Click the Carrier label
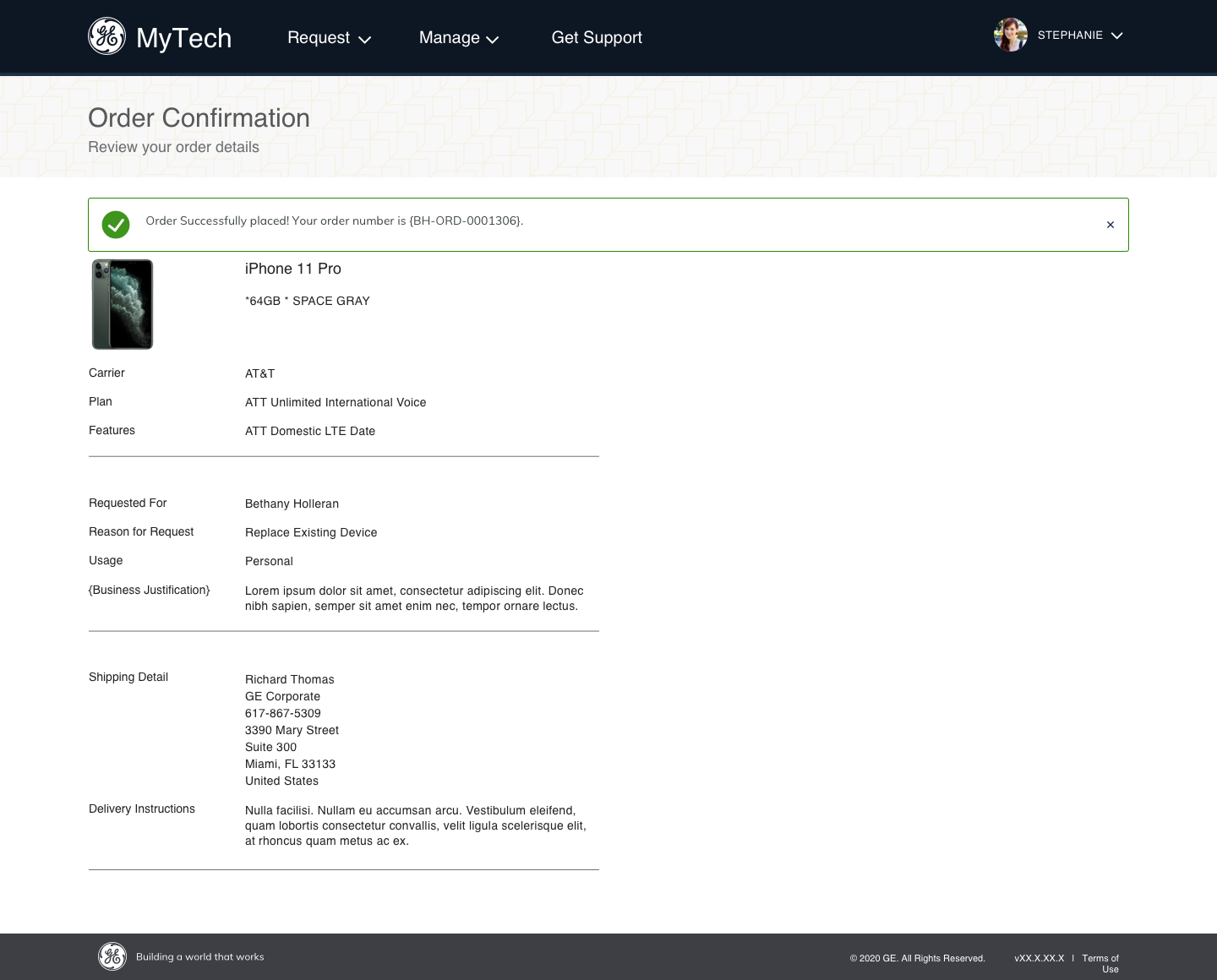The width and height of the screenshot is (1217, 980). coord(106,373)
